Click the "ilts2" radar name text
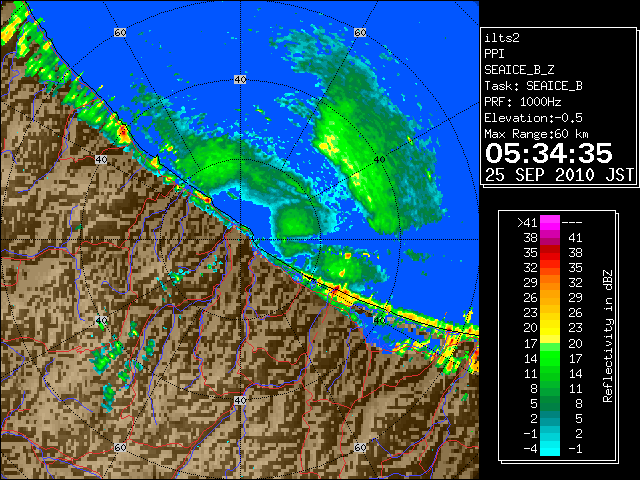This screenshot has width=640, height=480. [x=502, y=38]
